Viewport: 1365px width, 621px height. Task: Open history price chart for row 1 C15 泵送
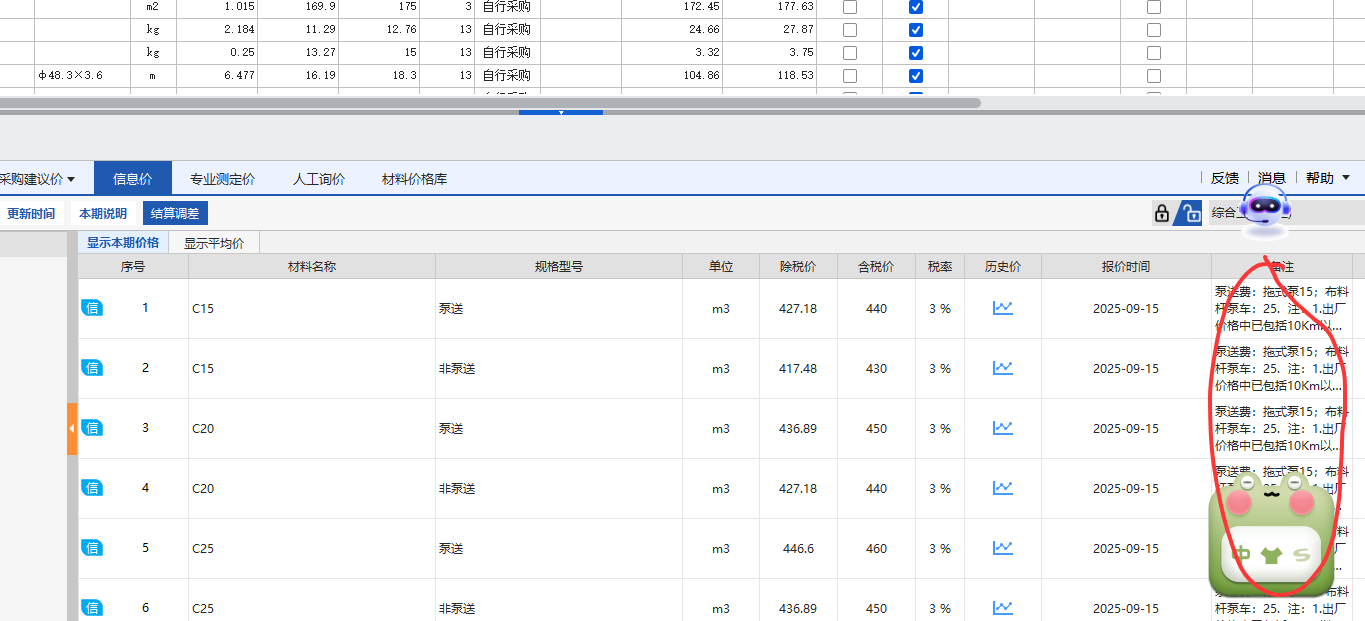1002,308
